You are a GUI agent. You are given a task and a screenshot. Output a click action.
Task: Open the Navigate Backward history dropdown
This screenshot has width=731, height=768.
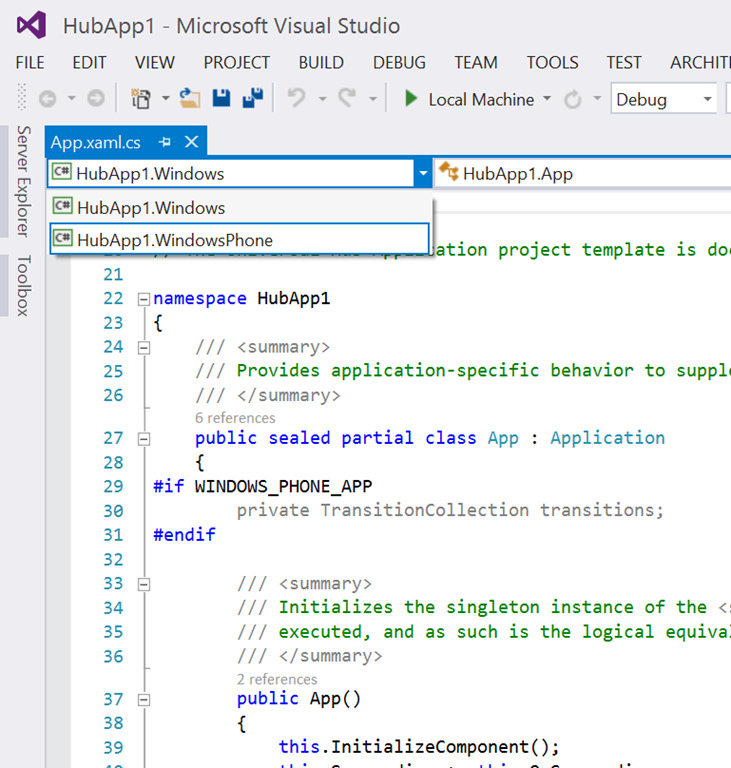pyautogui.click(x=72, y=98)
